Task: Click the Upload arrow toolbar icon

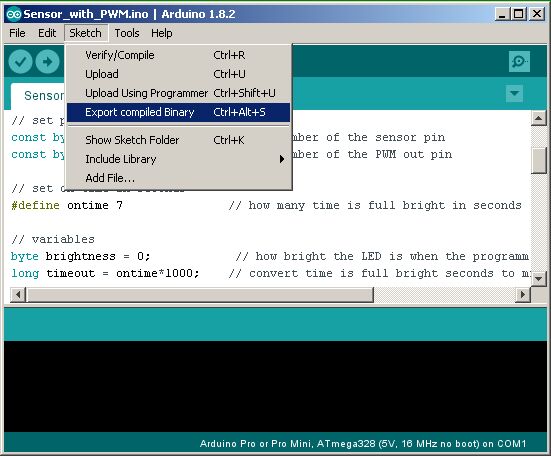Action: 47,62
